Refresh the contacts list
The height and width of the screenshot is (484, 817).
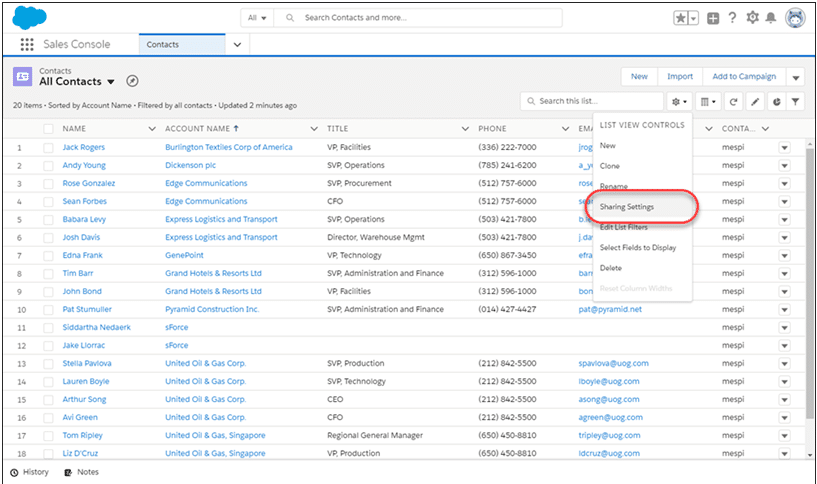pos(734,101)
